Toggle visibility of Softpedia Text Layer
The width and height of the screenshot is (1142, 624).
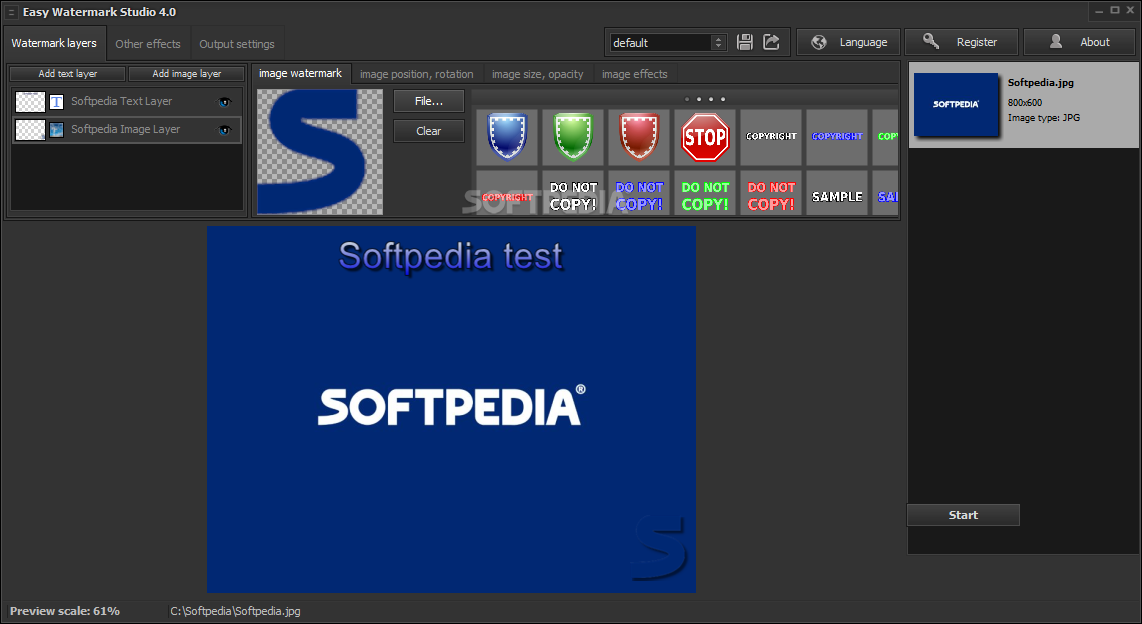pos(224,102)
